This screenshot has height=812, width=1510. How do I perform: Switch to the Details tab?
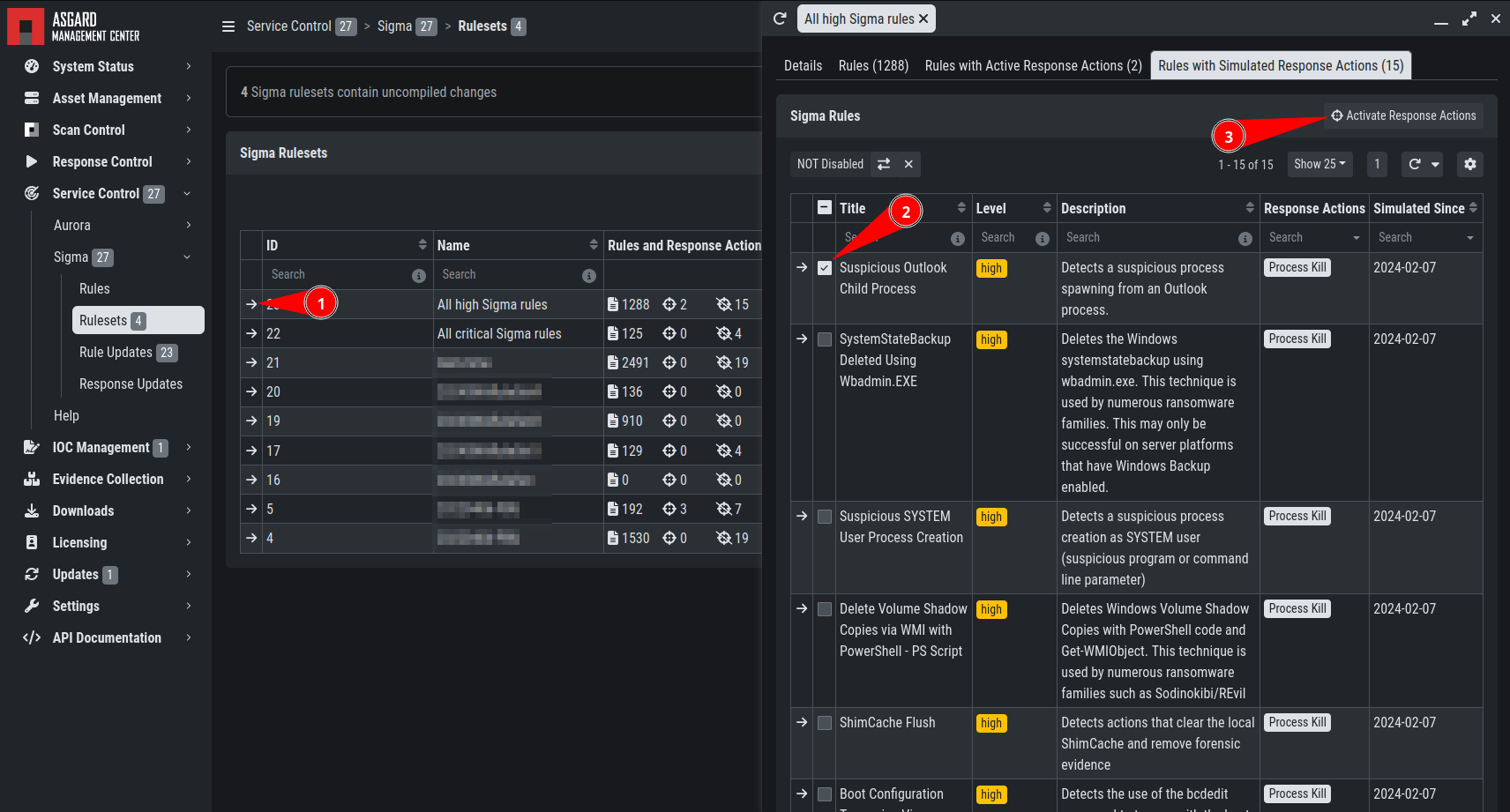[x=803, y=66]
